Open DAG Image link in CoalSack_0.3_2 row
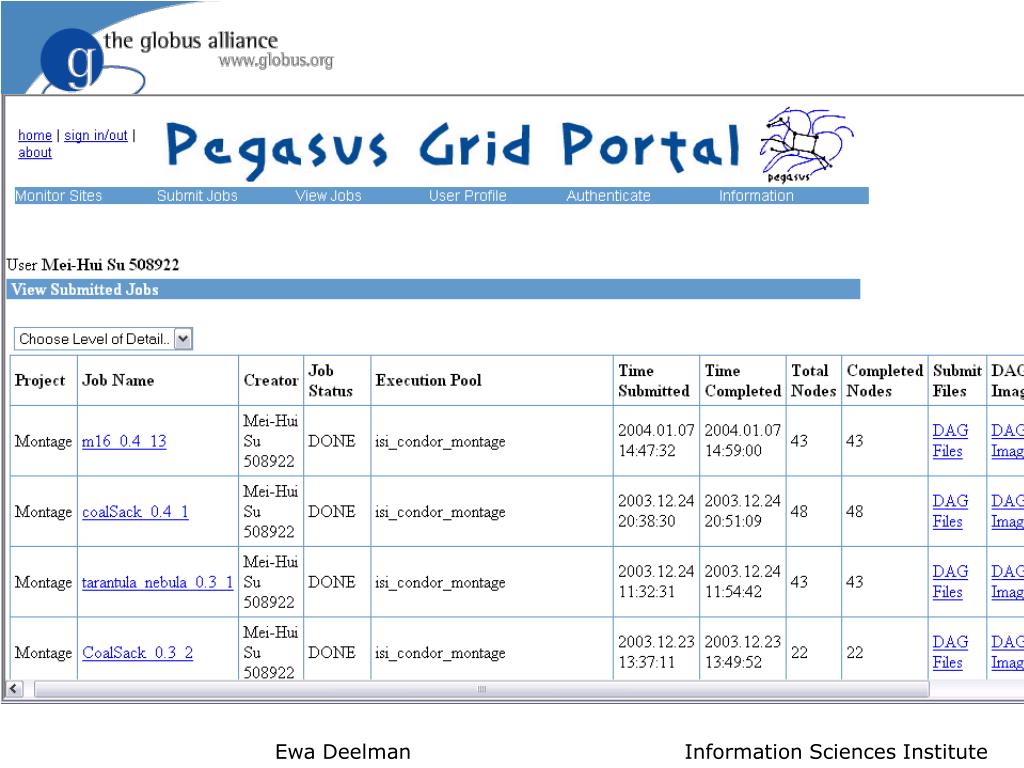 1007,652
